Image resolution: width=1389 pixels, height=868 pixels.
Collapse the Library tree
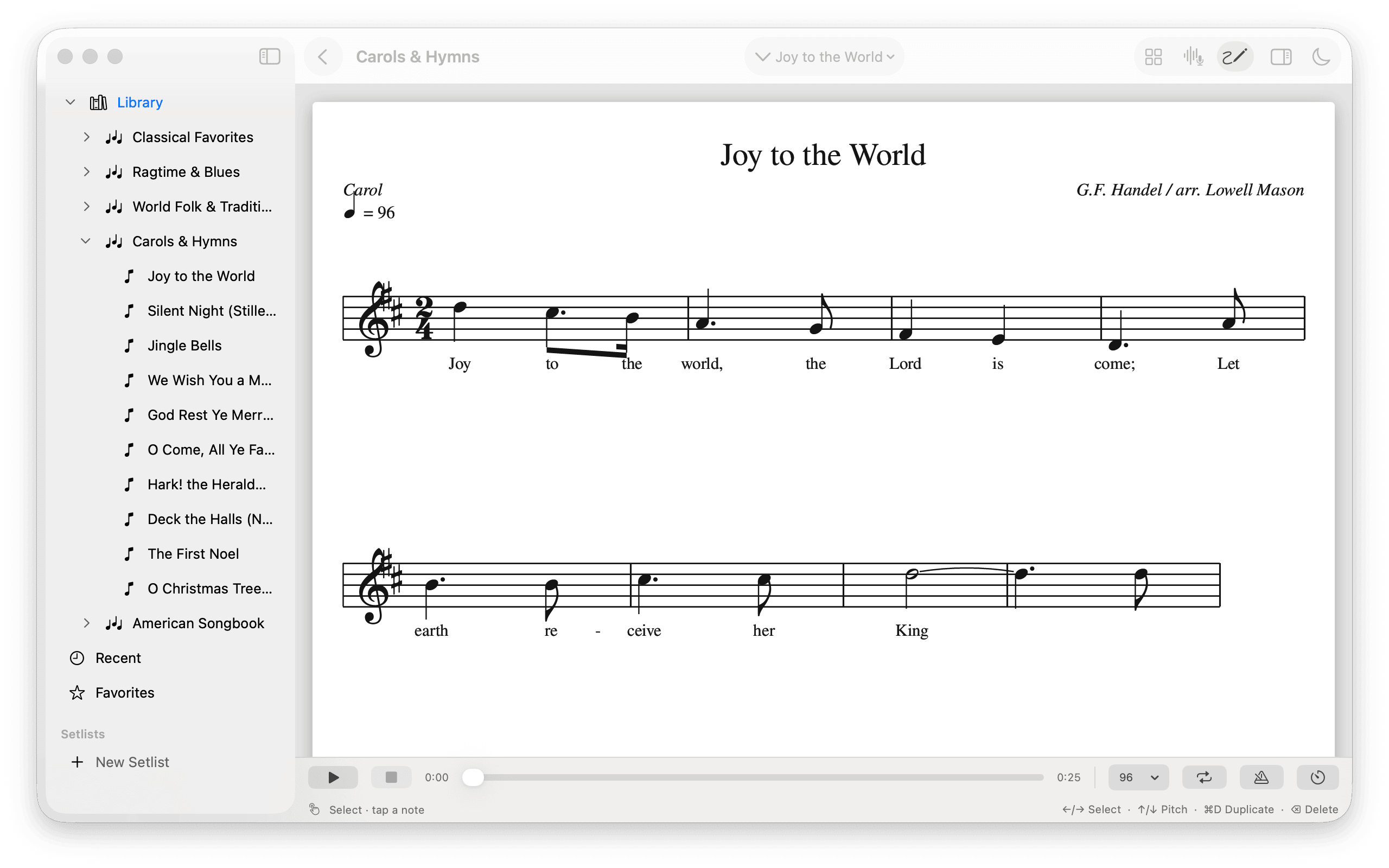pos(71,102)
